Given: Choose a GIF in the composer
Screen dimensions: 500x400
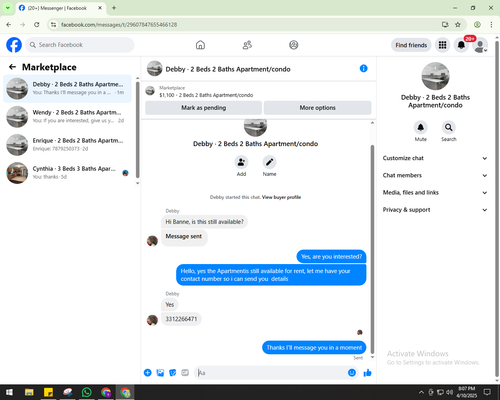Looking at the screenshot, I should tap(185, 373).
